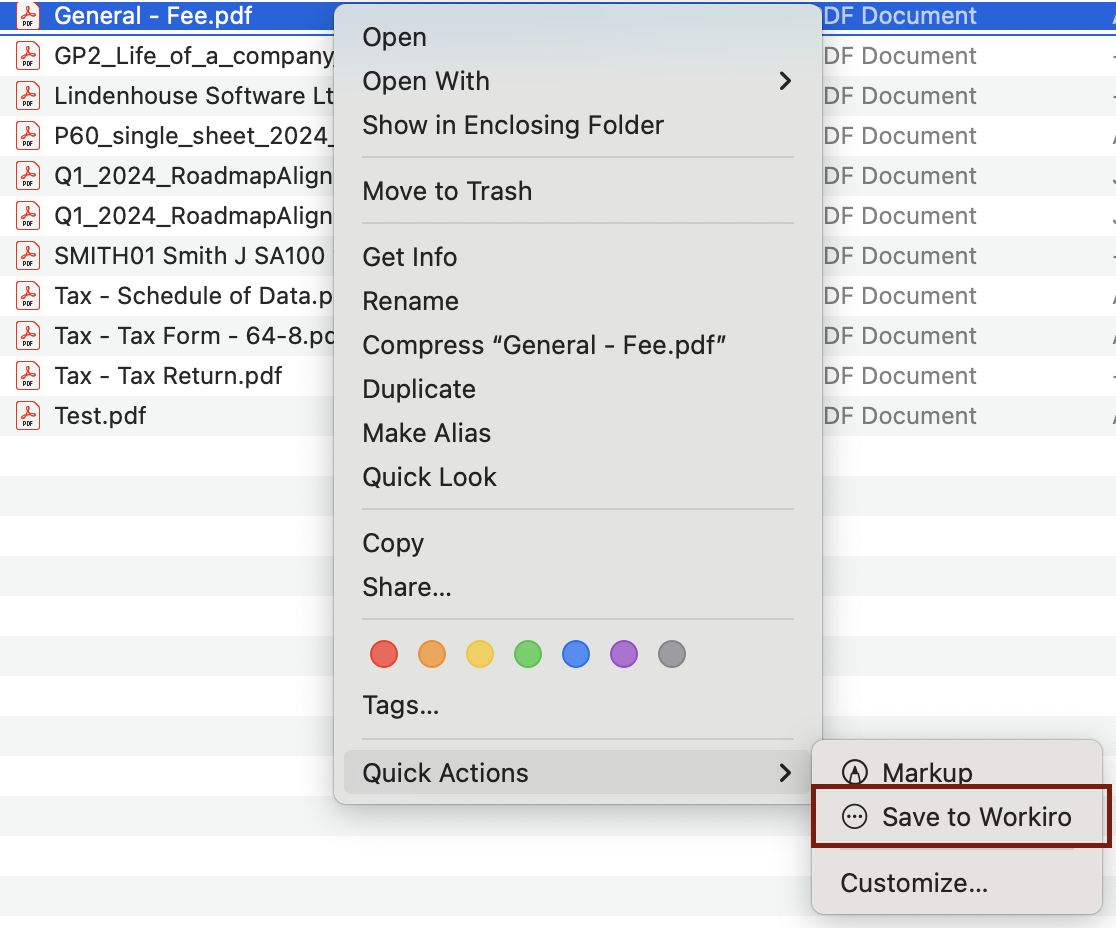
Task: Click PDF icon for SMITH01 Smith J SA100
Action: [x=28, y=256]
